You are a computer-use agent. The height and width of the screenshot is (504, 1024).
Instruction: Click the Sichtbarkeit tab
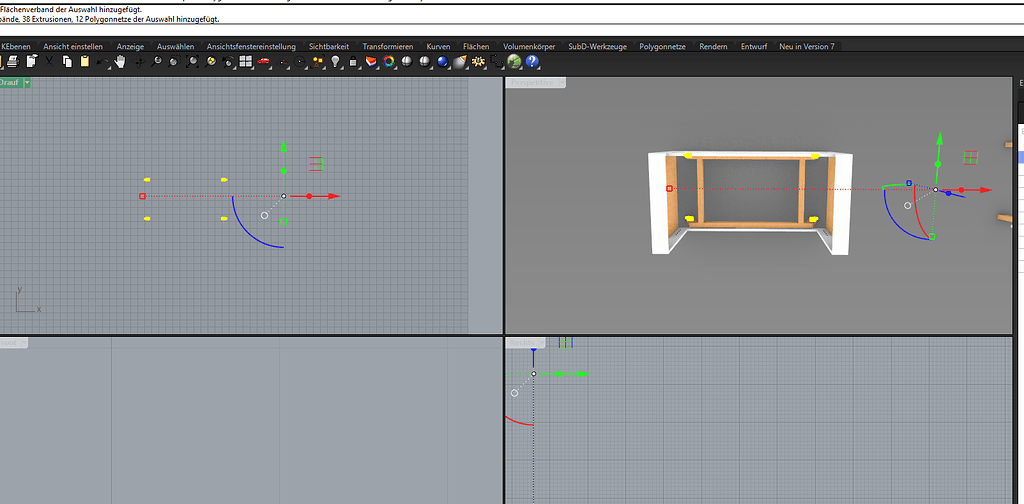click(x=329, y=46)
